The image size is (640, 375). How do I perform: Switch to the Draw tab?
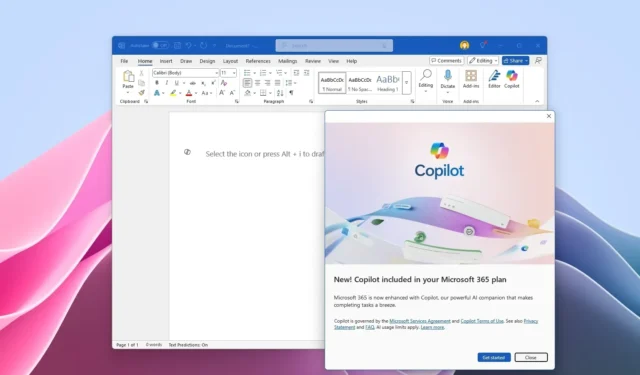tap(186, 61)
